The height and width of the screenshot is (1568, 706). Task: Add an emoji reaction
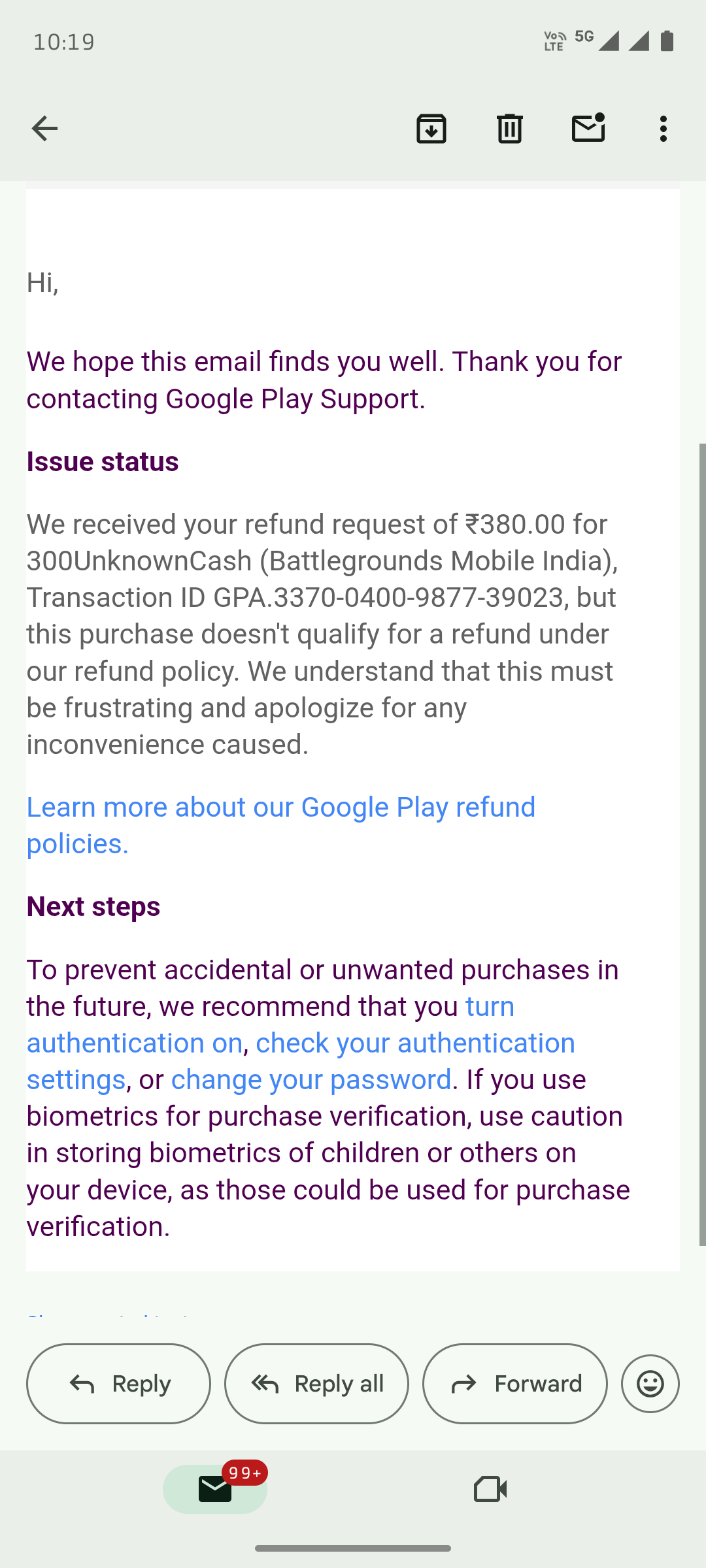[x=650, y=1384]
